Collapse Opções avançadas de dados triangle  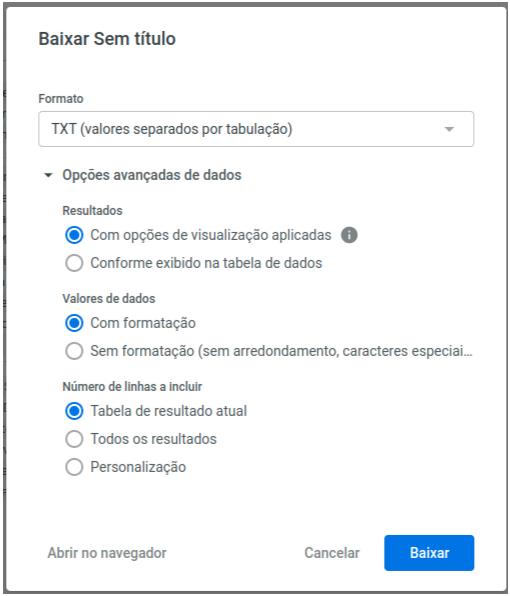tap(48, 175)
